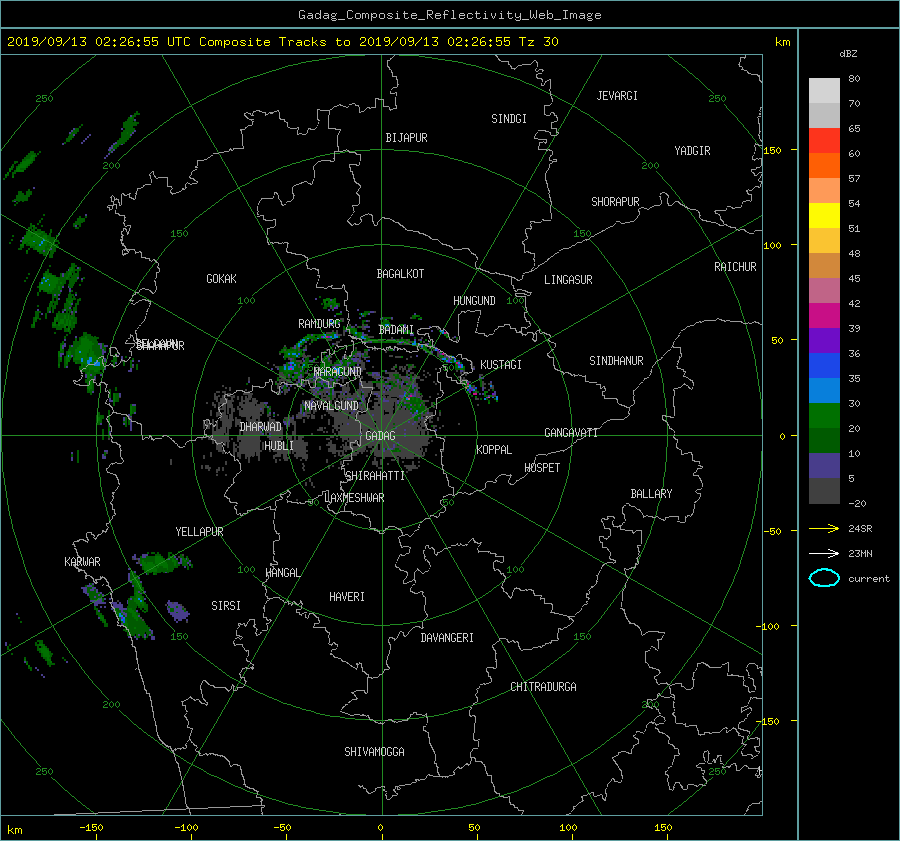Click the CHITRADURGA city label
The image size is (900, 841).
(543, 687)
